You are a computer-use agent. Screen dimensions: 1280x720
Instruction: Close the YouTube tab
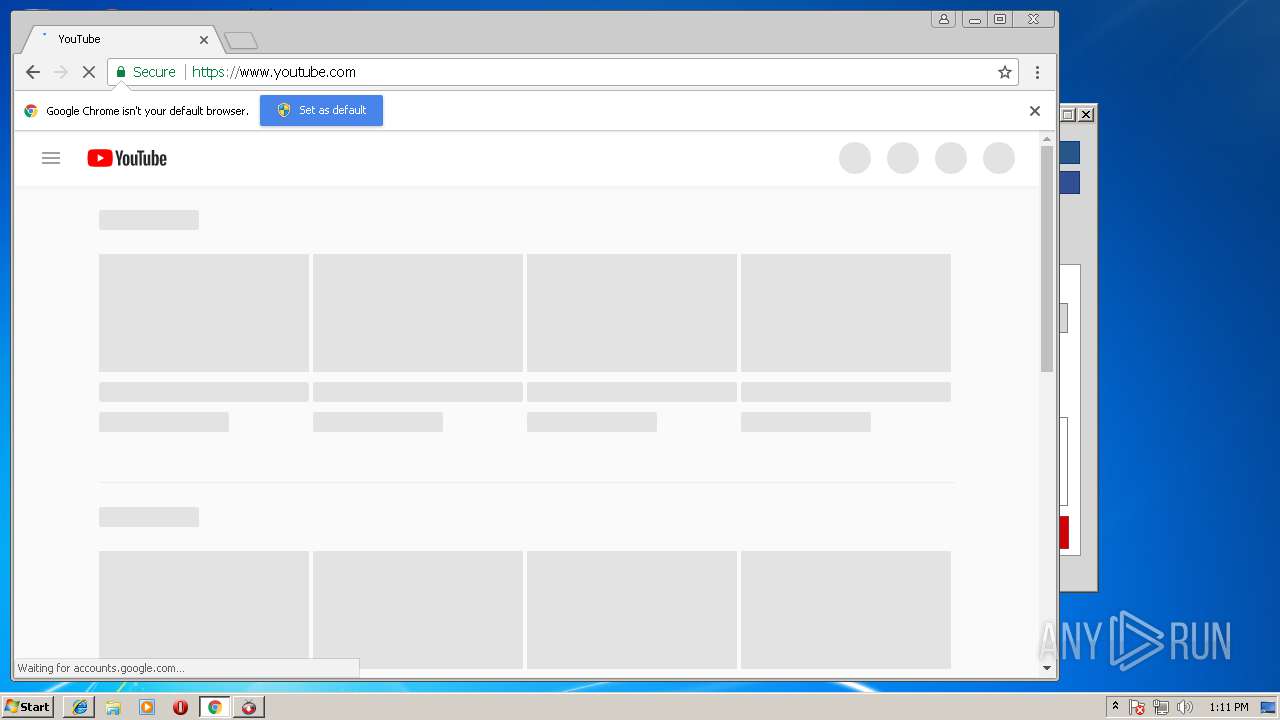[x=204, y=40]
